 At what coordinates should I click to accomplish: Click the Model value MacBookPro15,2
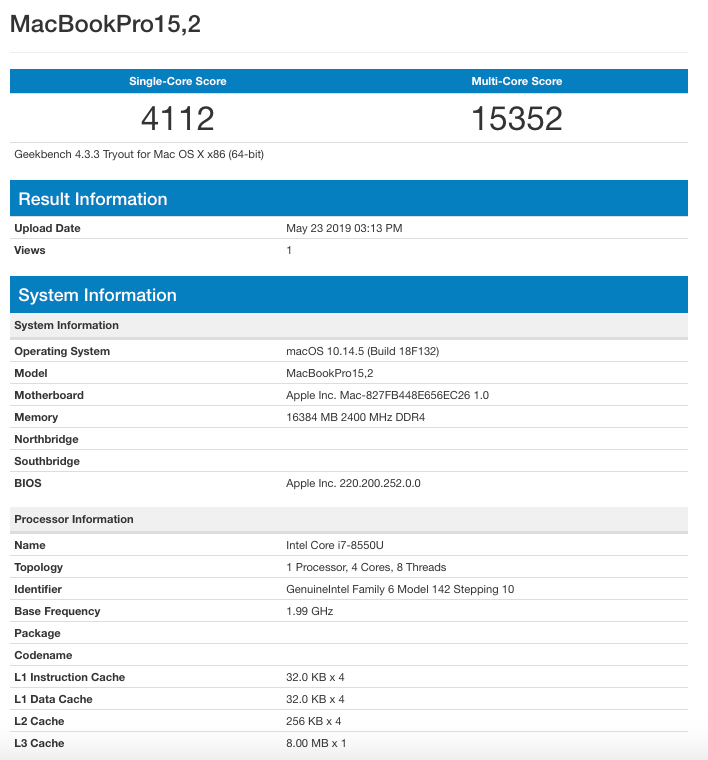pyautogui.click(x=330, y=373)
